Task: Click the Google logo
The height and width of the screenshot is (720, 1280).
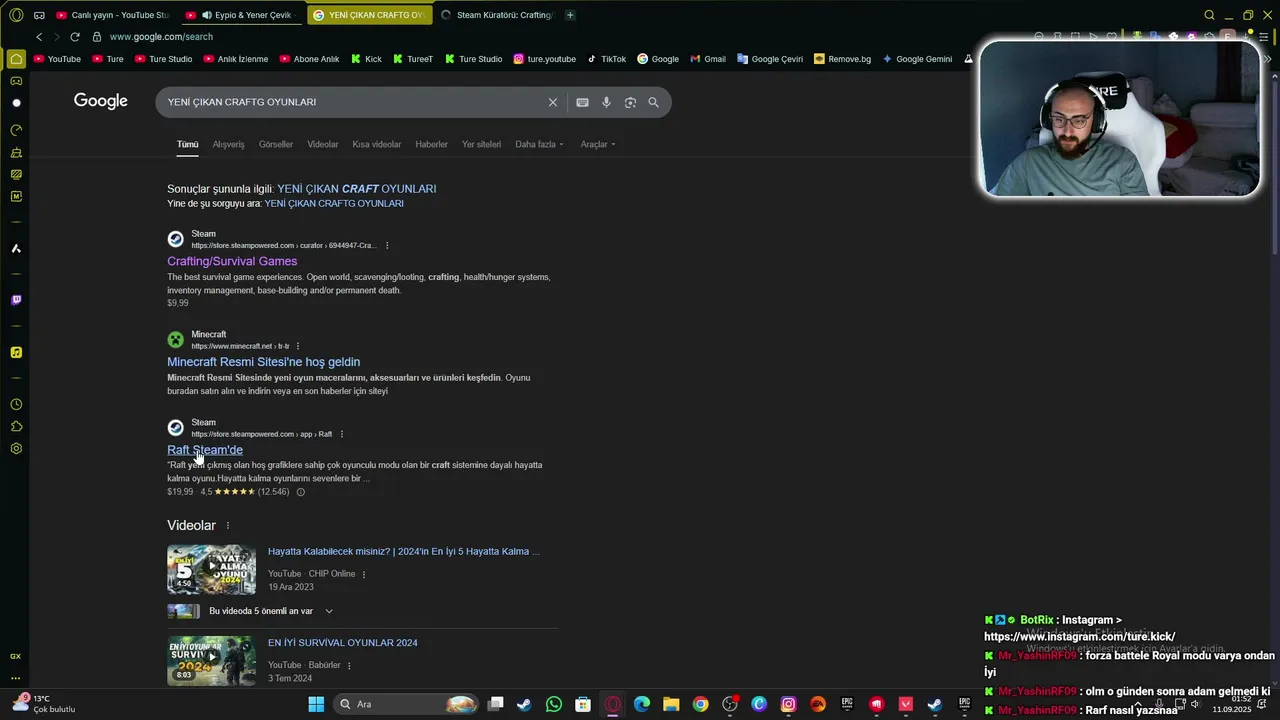Action: [101, 101]
